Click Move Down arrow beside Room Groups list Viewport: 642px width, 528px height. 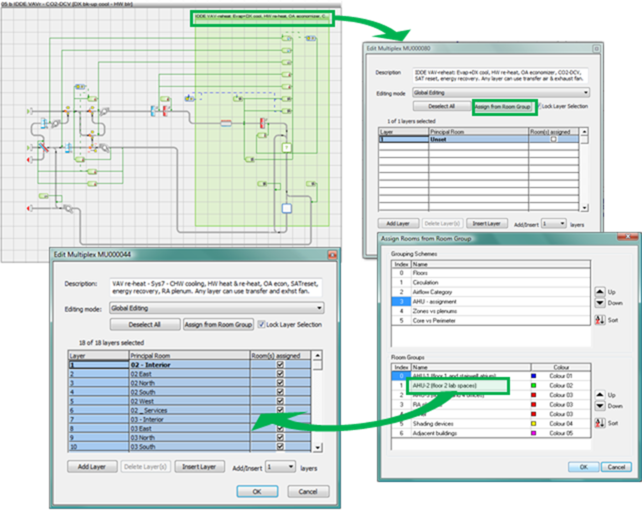[598, 406]
